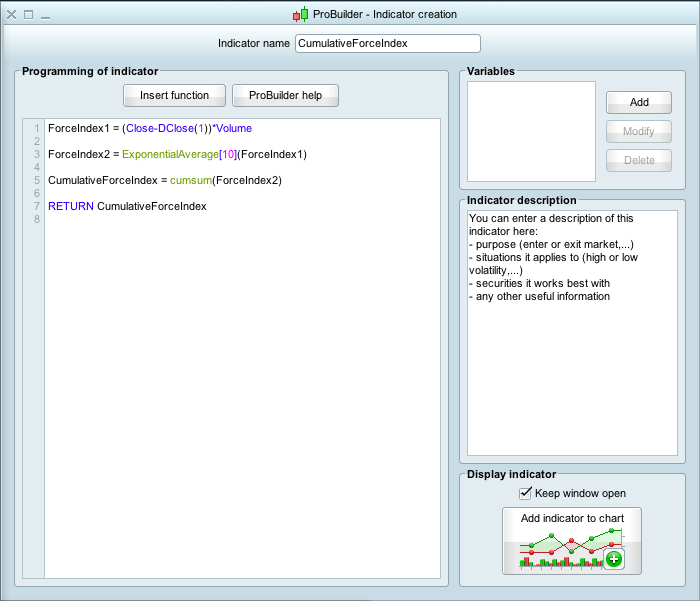Click the ProBuilder candlestick icon in title bar
The height and width of the screenshot is (601, 700).
pyautogui.click(x=300, y=14)
